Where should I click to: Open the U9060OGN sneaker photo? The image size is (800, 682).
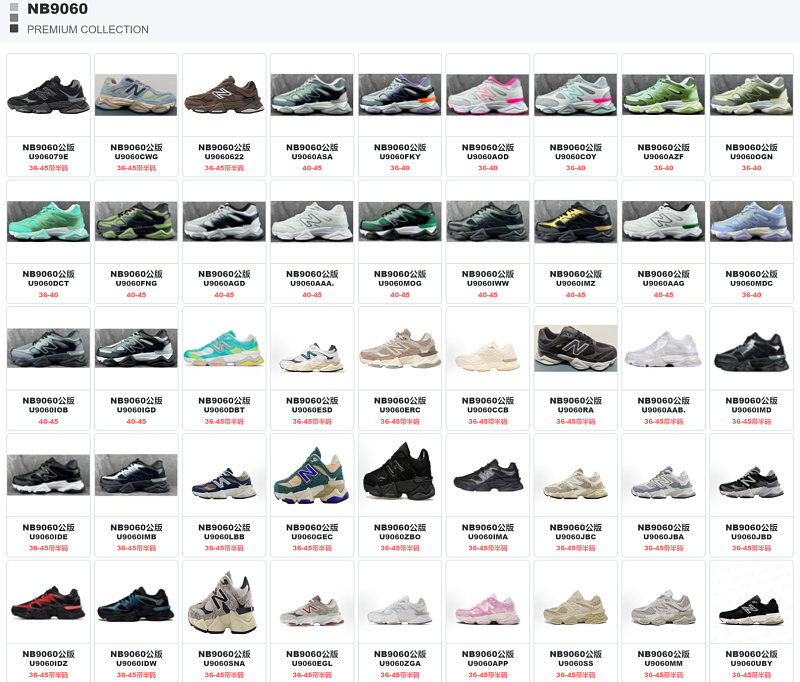[x=752, y=95]
